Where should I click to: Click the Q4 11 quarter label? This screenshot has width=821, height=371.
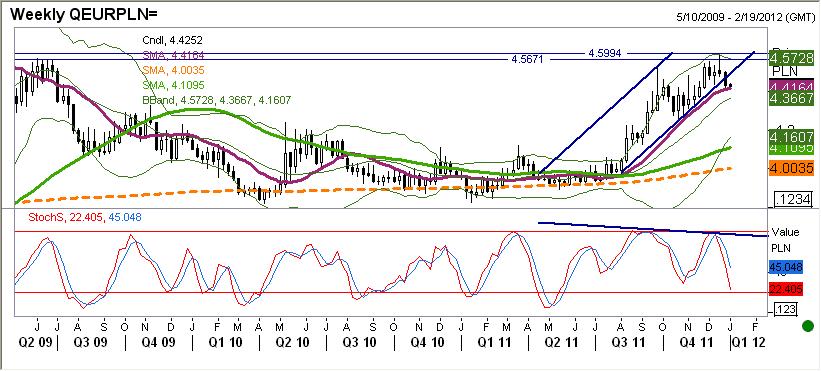pyautogui.click(x=695, y=342)
